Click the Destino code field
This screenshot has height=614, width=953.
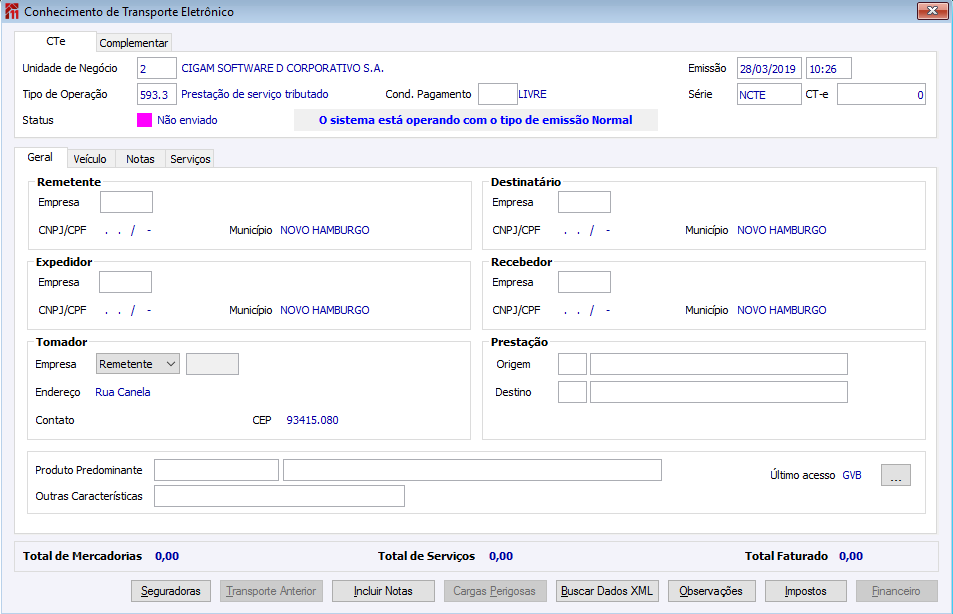click(573, 392)
